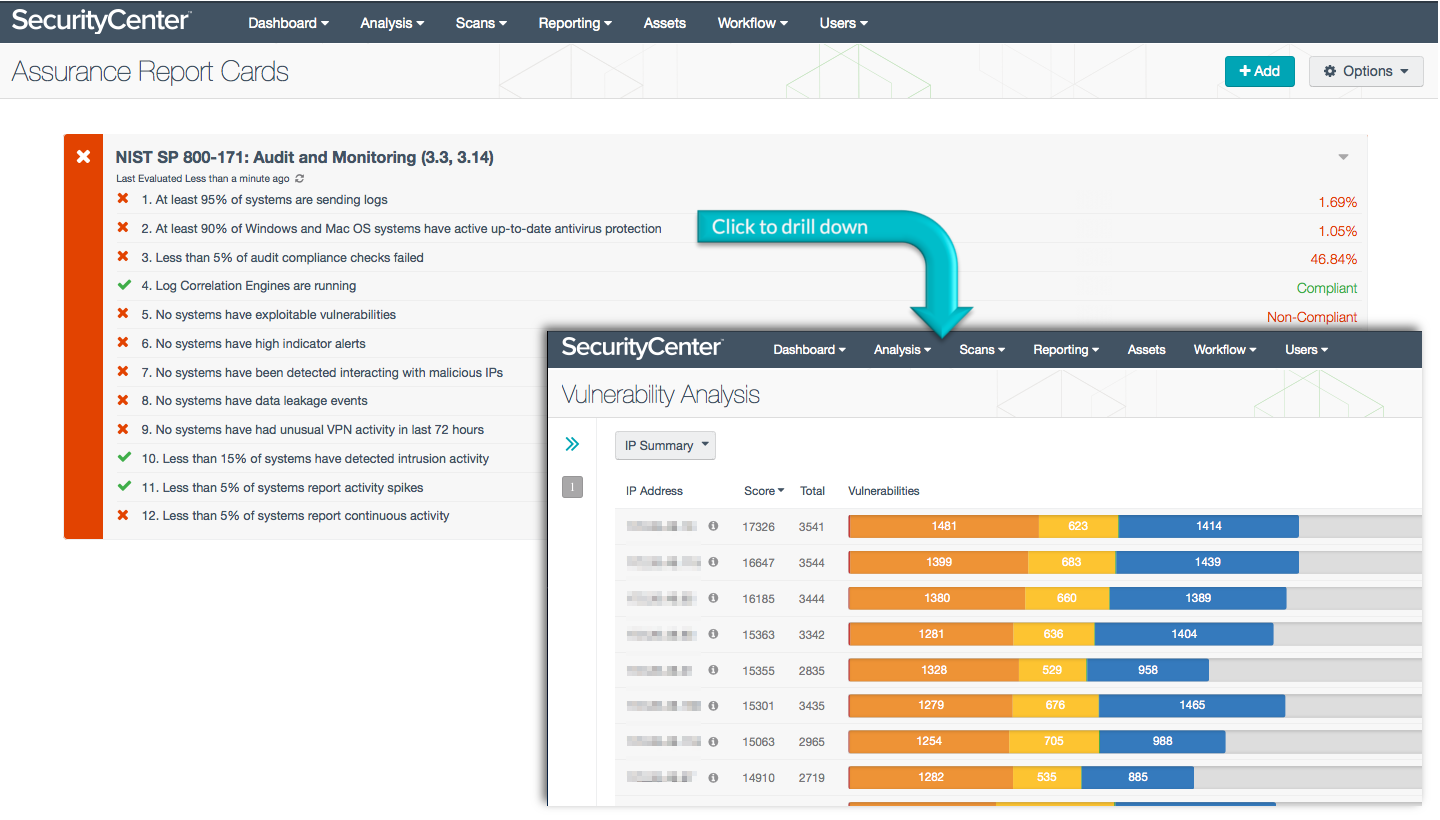Click the info icon in the row scoring 15355
The image size is (1440, 820).
[713, 670]
